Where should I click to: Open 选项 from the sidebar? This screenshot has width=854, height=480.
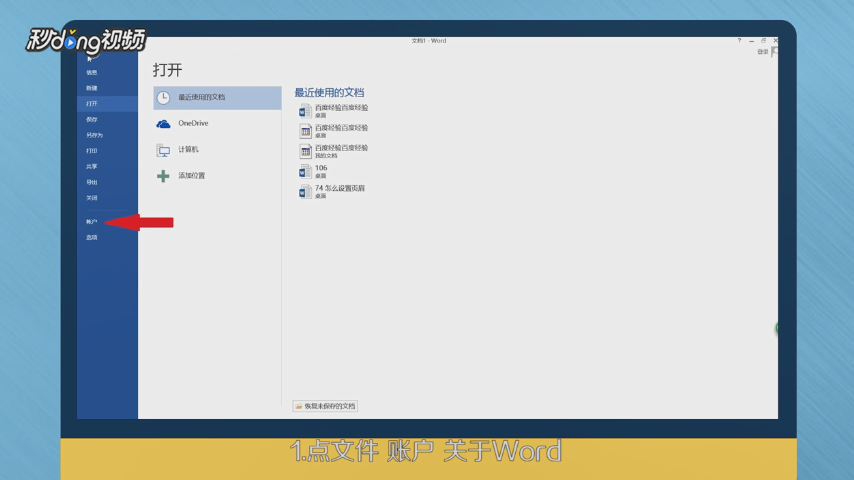(x=92, y=238)
